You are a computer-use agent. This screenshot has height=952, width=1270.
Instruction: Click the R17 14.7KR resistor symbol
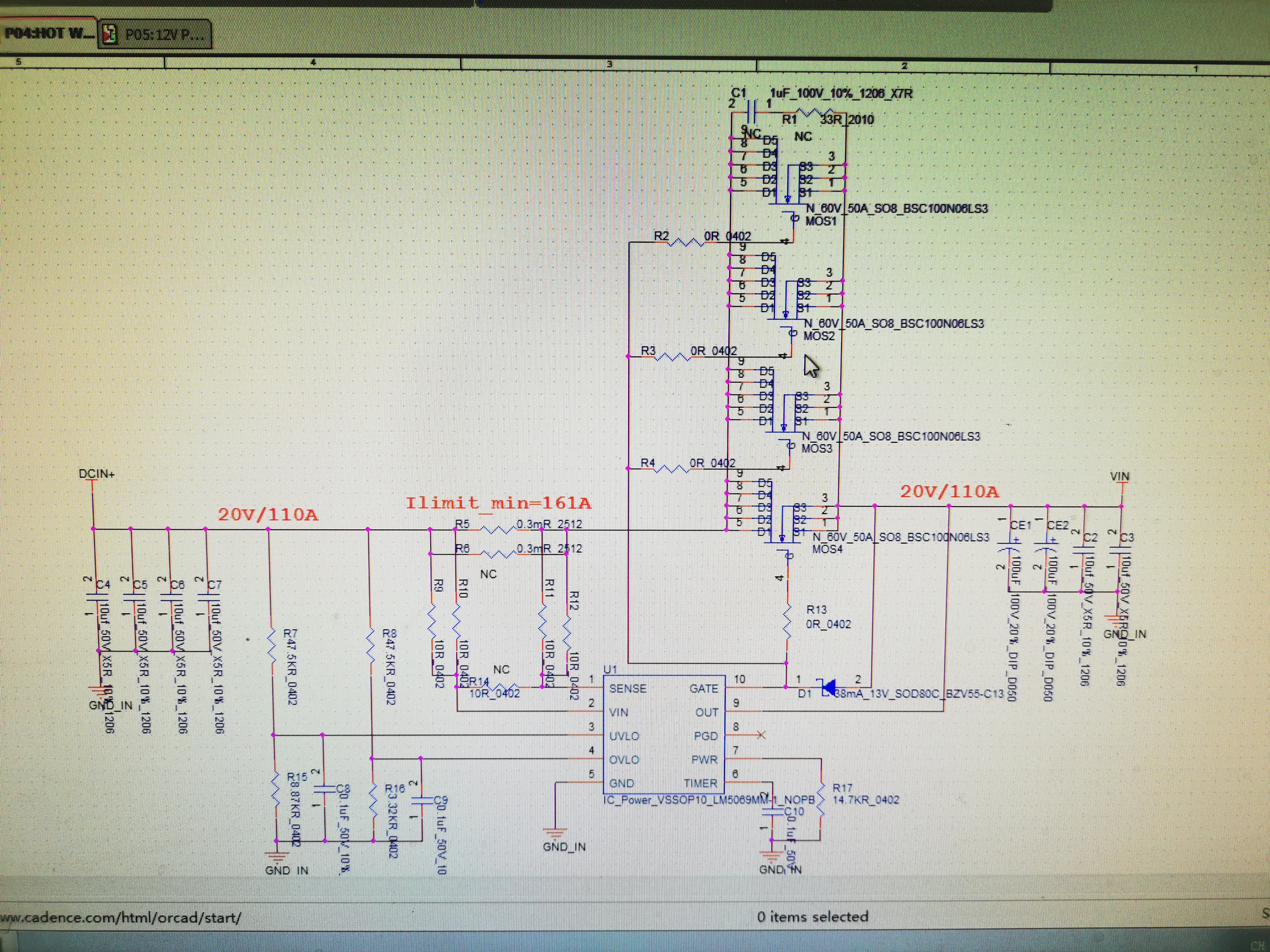coord(821,799)
